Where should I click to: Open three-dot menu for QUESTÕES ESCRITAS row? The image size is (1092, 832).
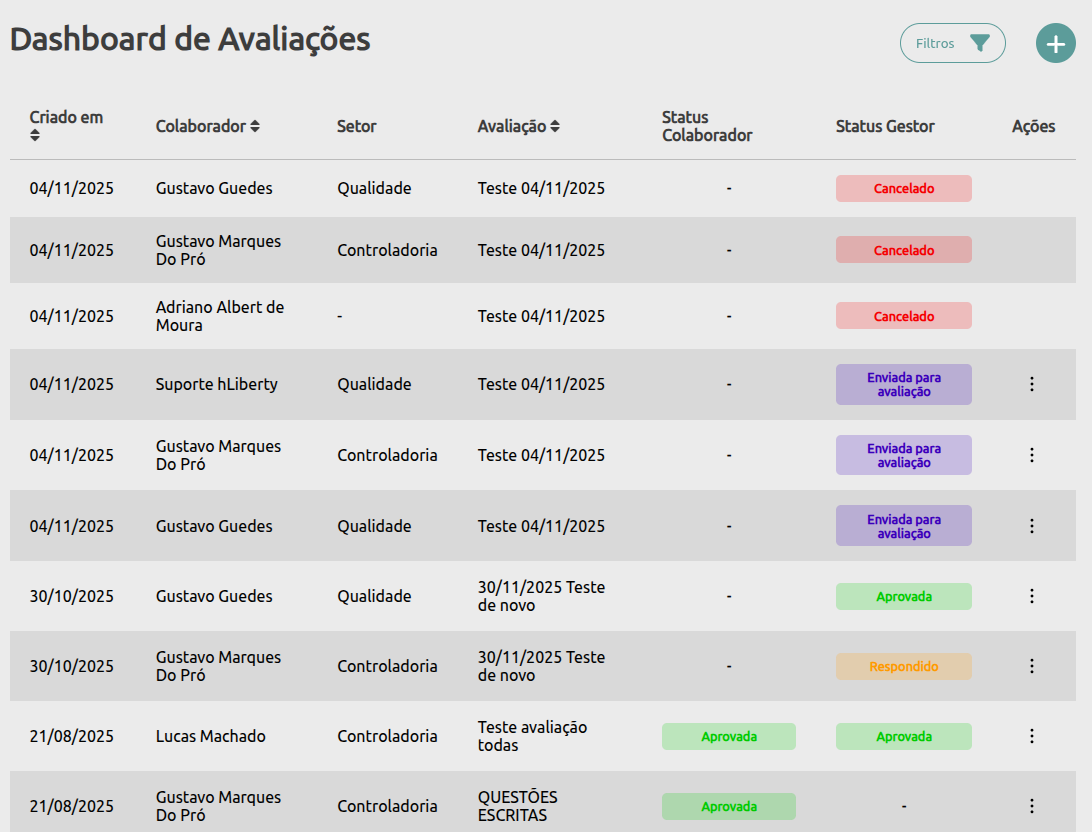tap(1032, 806)
